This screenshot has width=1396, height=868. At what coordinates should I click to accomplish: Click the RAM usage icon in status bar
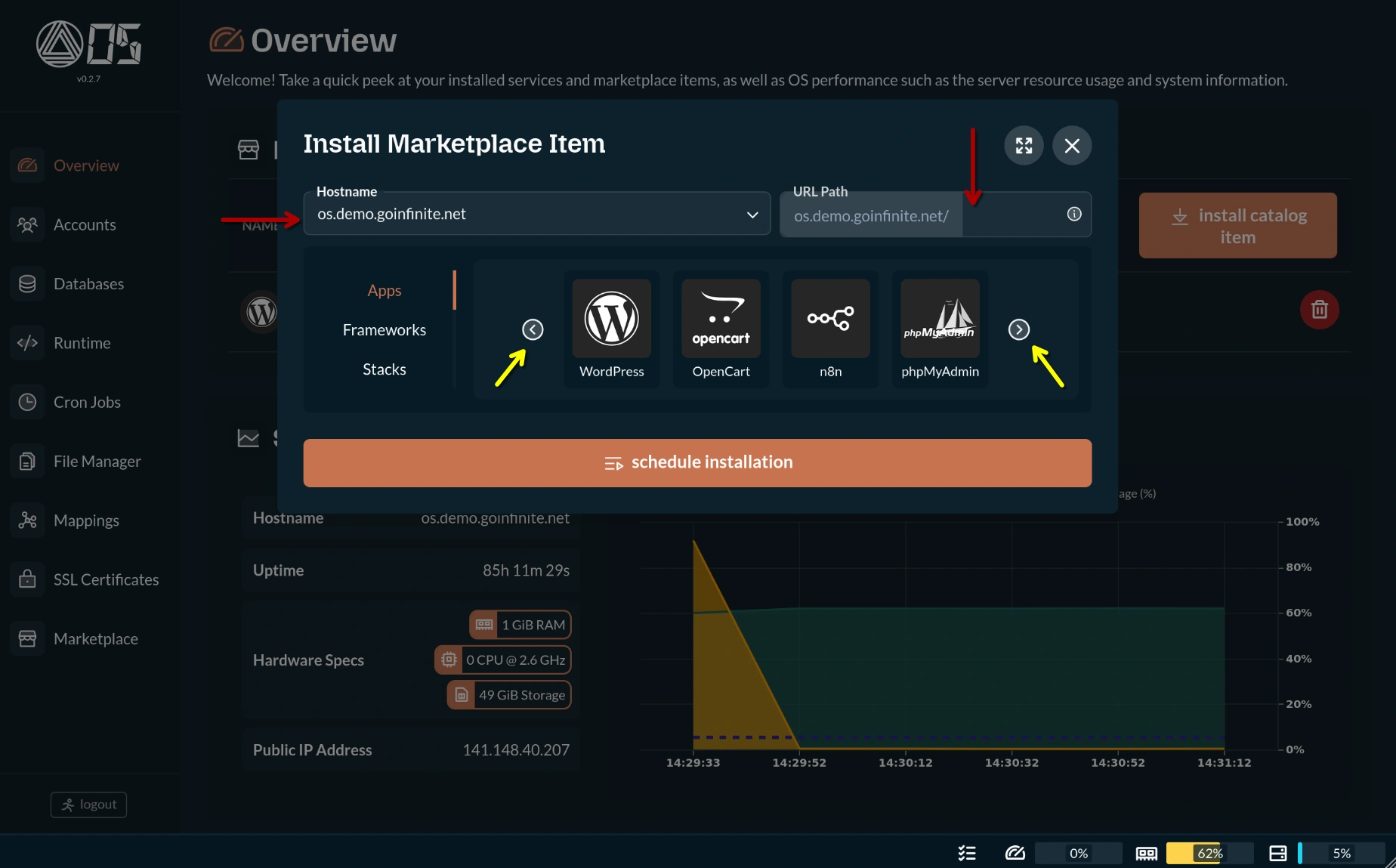pos(1146,853)
